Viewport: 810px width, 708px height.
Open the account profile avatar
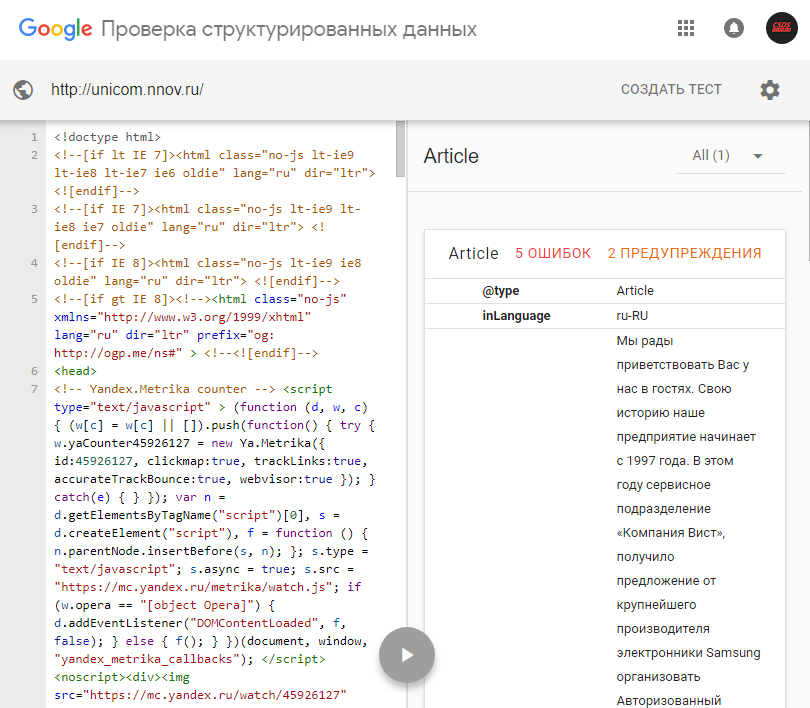[781, 28]
